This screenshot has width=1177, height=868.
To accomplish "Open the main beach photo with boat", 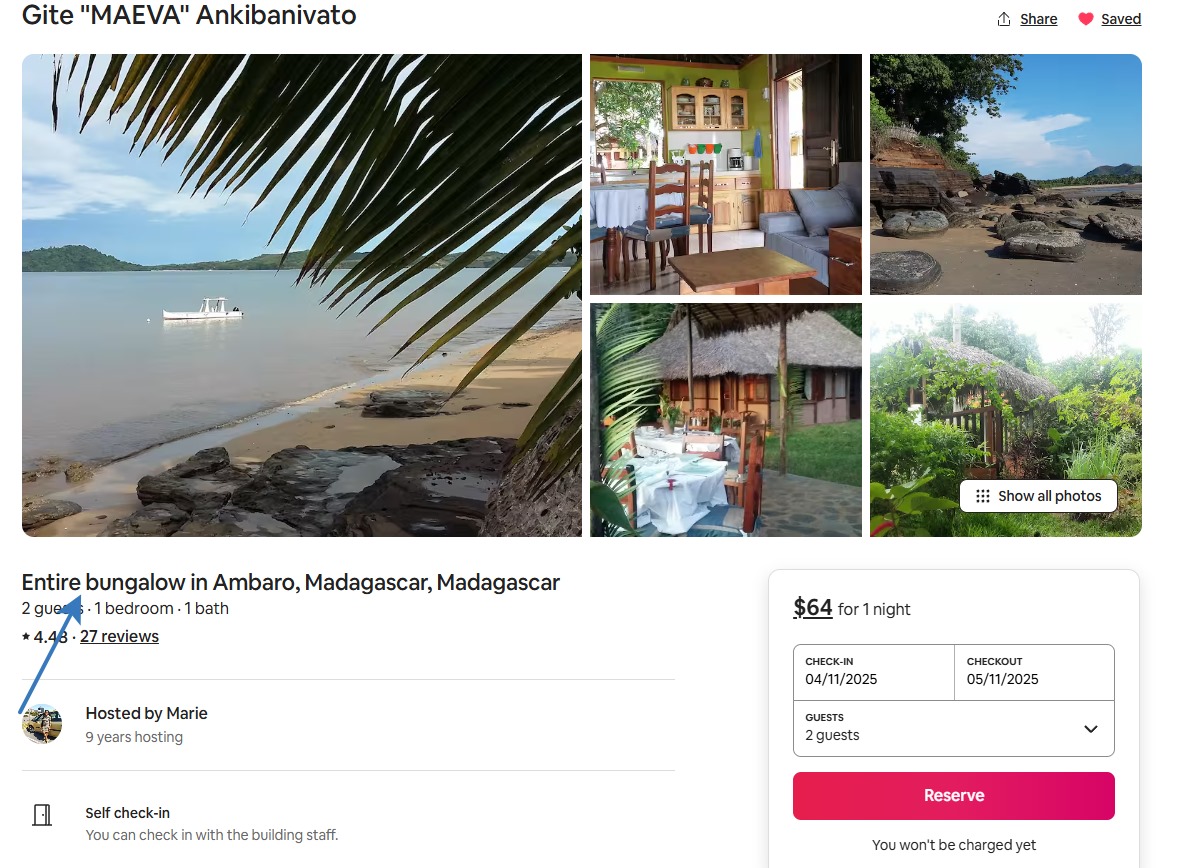I will tap(301, 295).
